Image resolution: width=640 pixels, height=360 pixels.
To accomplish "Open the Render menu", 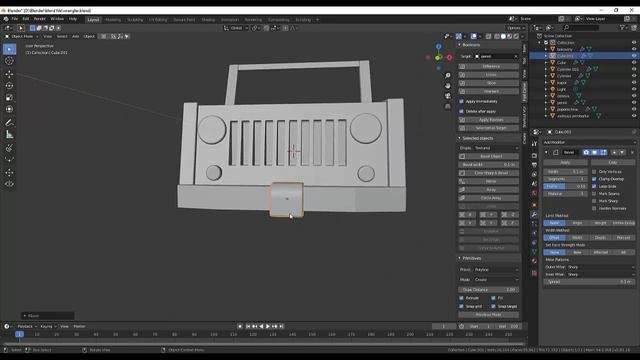I will 40,19.
